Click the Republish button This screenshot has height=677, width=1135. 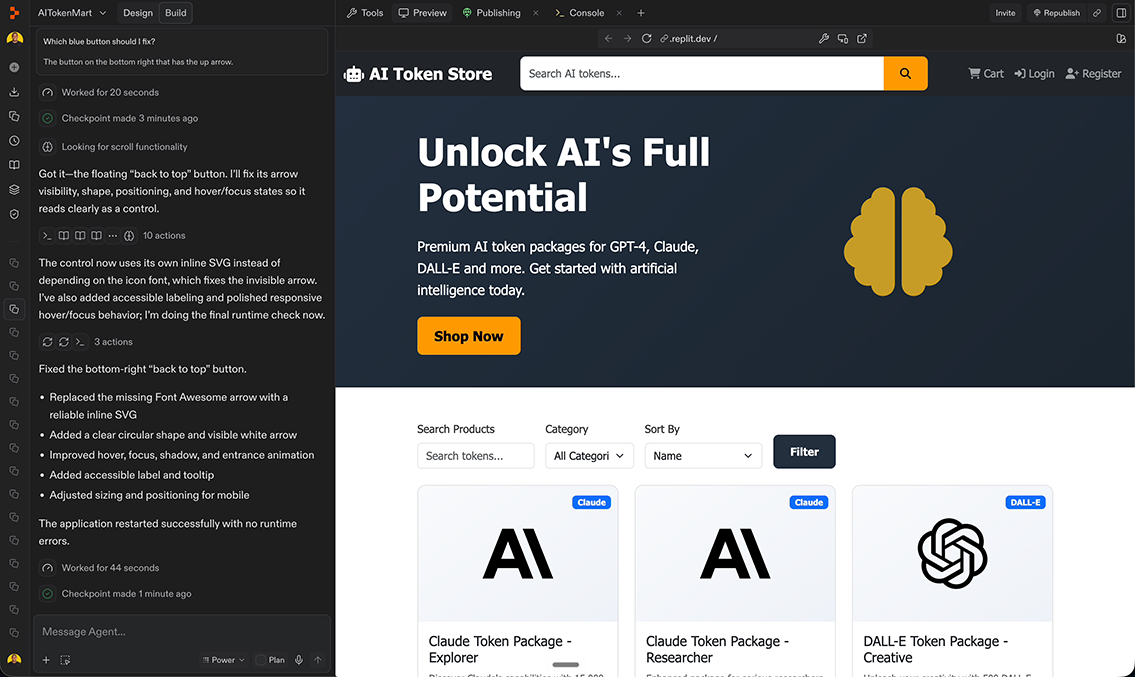[x=1056, y=13]
